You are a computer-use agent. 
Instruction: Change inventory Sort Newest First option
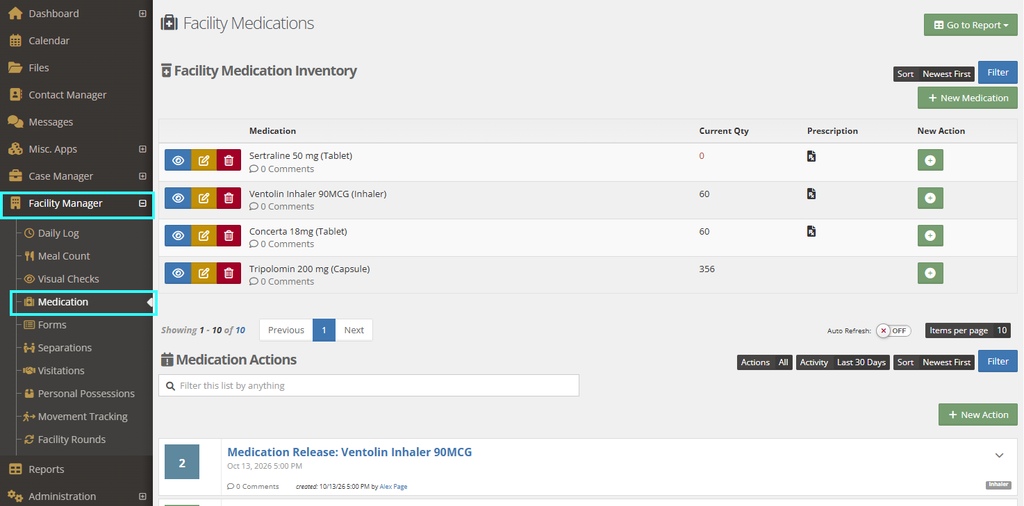coord(934,74)
